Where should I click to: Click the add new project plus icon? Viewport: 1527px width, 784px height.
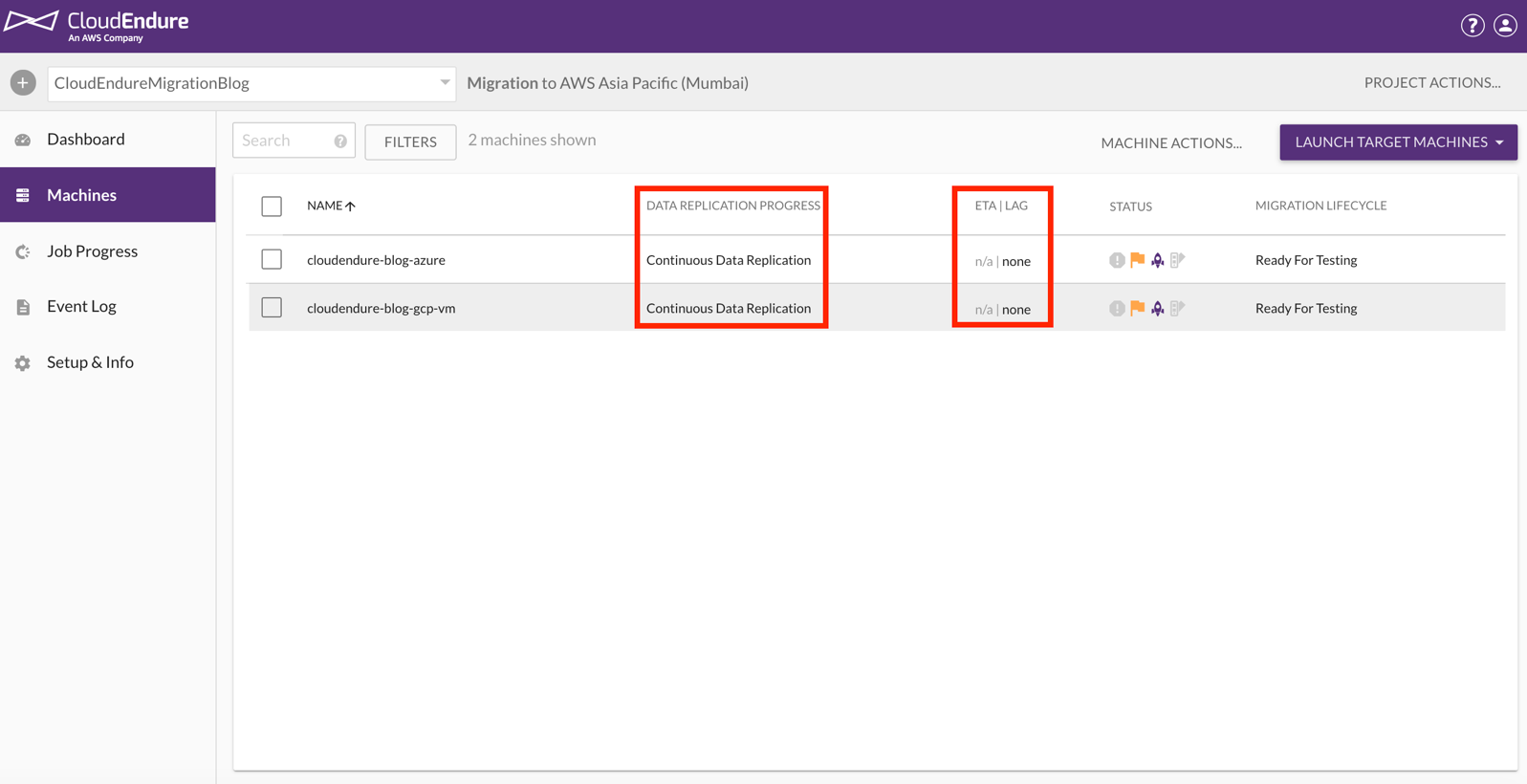(x=23, y=83)
